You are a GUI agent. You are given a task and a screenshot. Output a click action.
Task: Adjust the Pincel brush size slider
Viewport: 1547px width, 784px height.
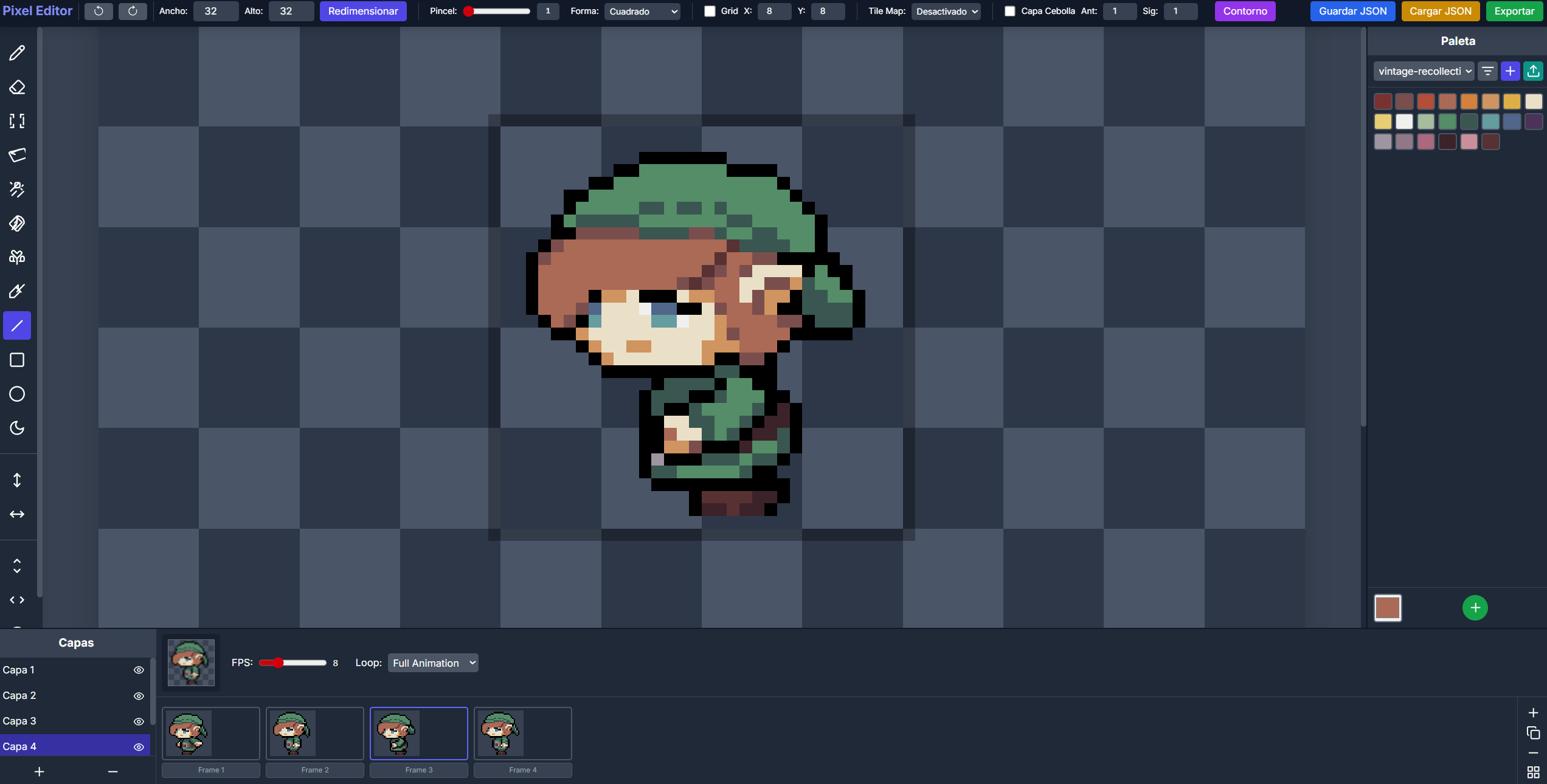pyautogui.click(x=496, y=11)
